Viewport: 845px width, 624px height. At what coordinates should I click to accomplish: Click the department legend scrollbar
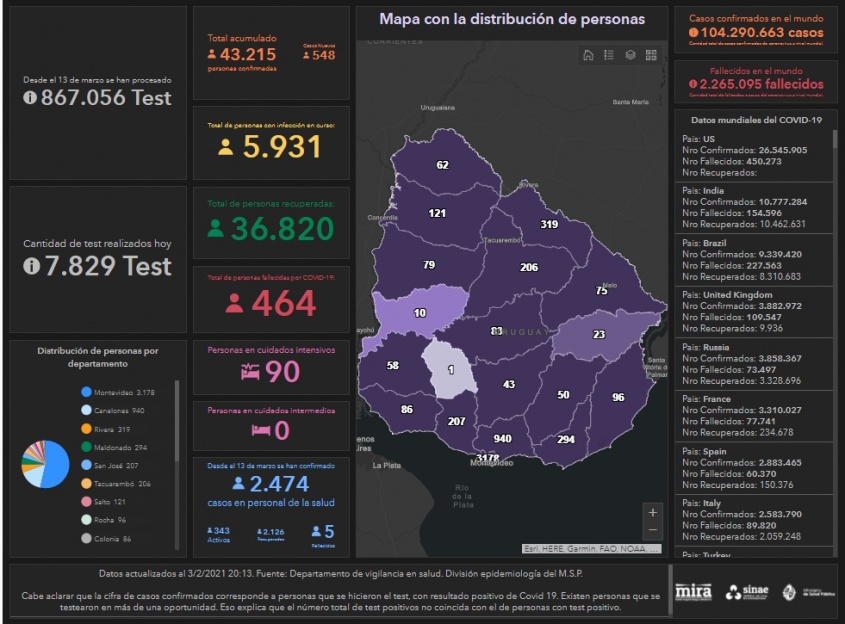(x=177, y=420)
